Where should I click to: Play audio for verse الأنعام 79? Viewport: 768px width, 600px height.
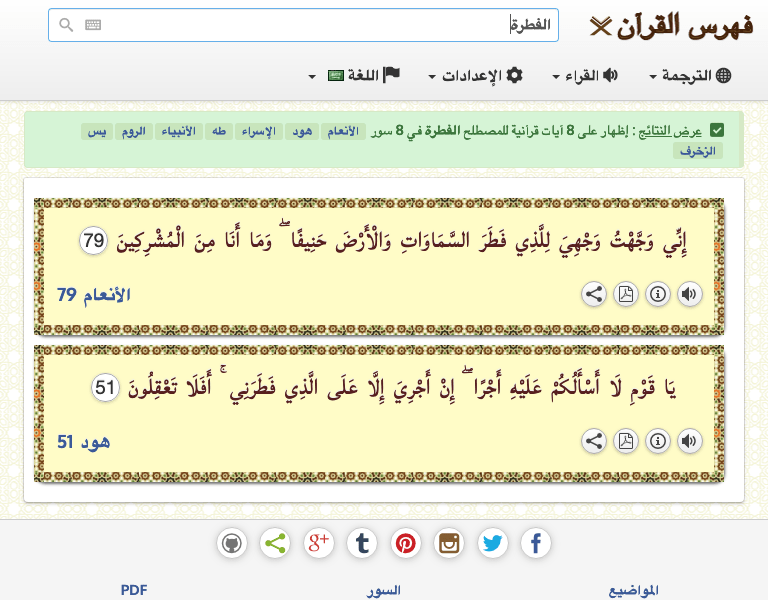point(690,294)
